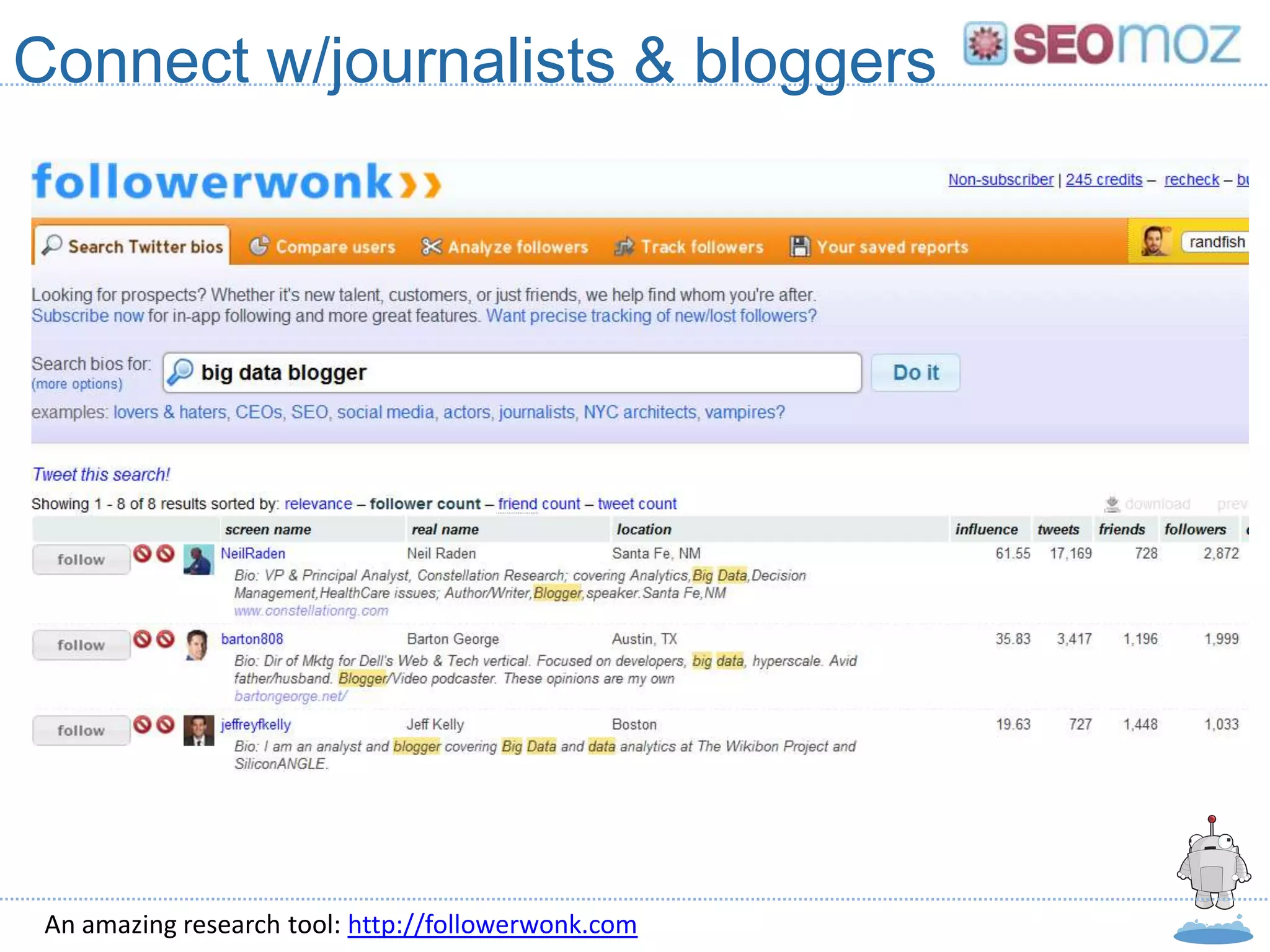Sort results by friend count
Image resolution: width=1270 pixels, height=952 pixels.
539,504
